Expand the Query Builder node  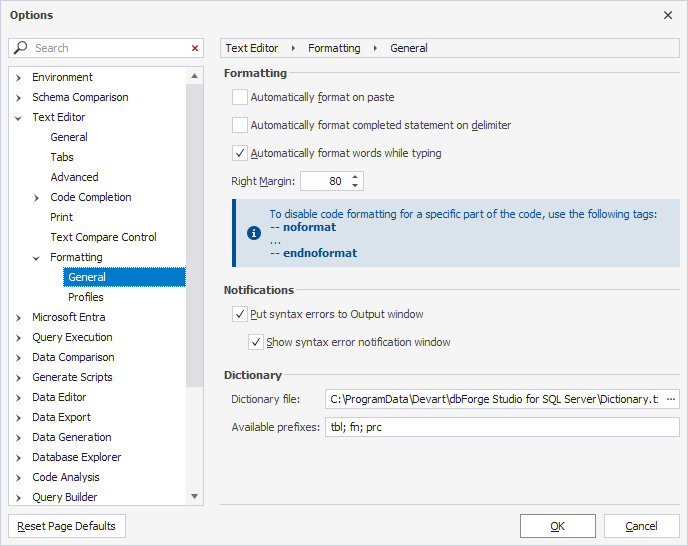18,498
